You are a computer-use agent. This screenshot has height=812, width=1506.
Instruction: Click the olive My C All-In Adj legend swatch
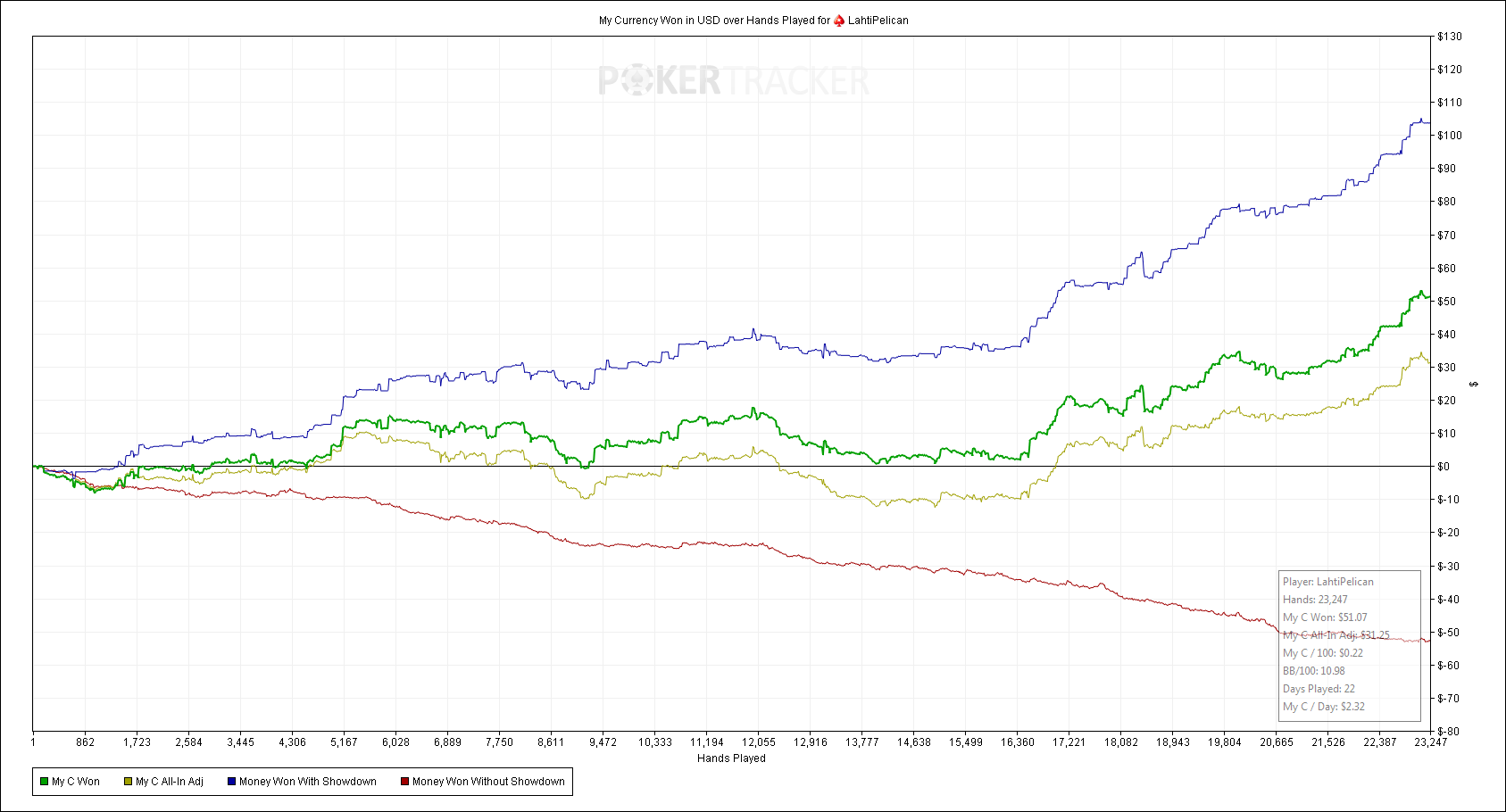[x=128, y=782]
